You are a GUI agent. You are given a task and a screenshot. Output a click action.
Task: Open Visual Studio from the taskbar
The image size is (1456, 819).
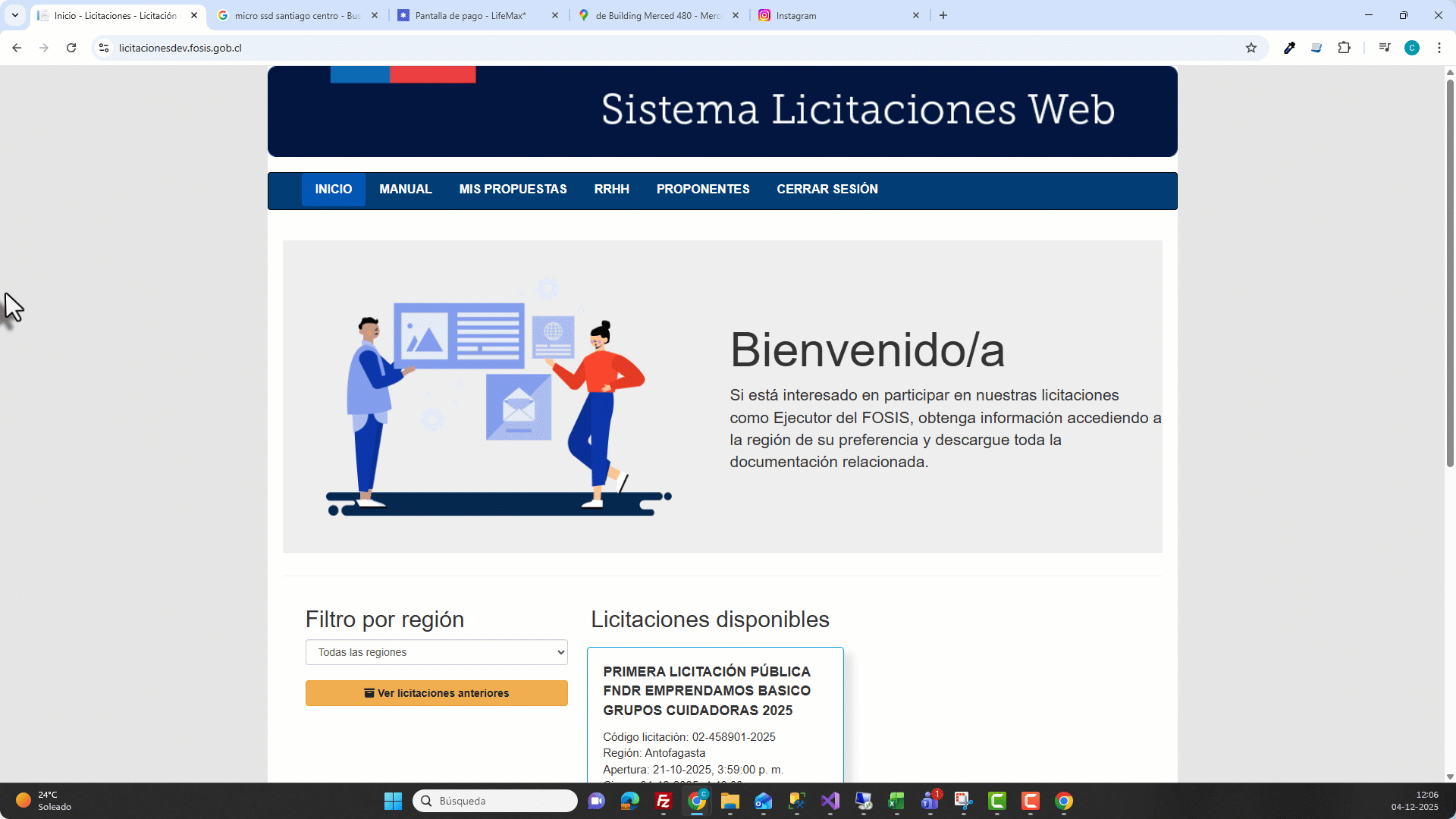tap(830, 802)
